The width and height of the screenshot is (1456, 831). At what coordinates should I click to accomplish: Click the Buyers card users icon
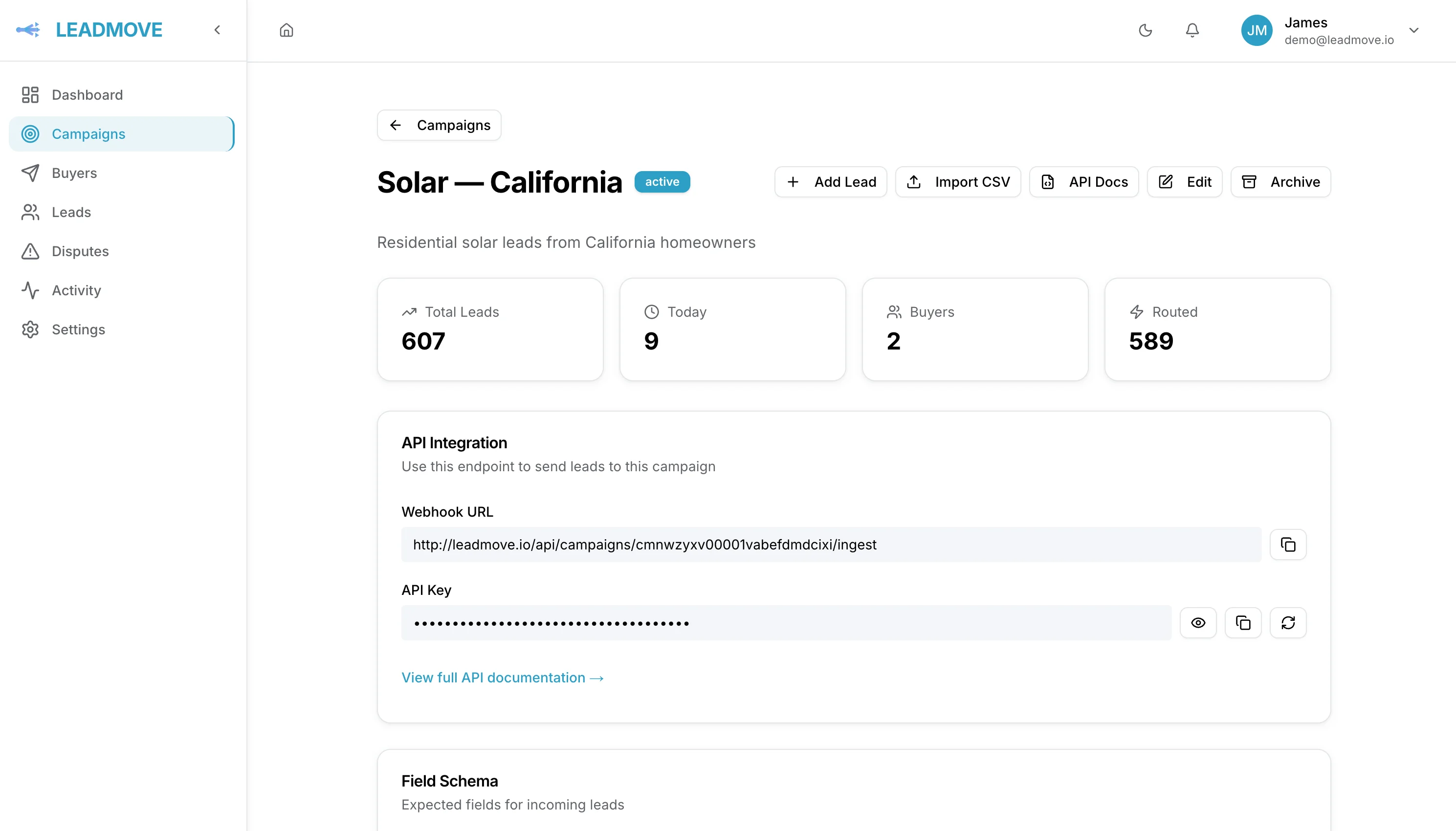894,312
